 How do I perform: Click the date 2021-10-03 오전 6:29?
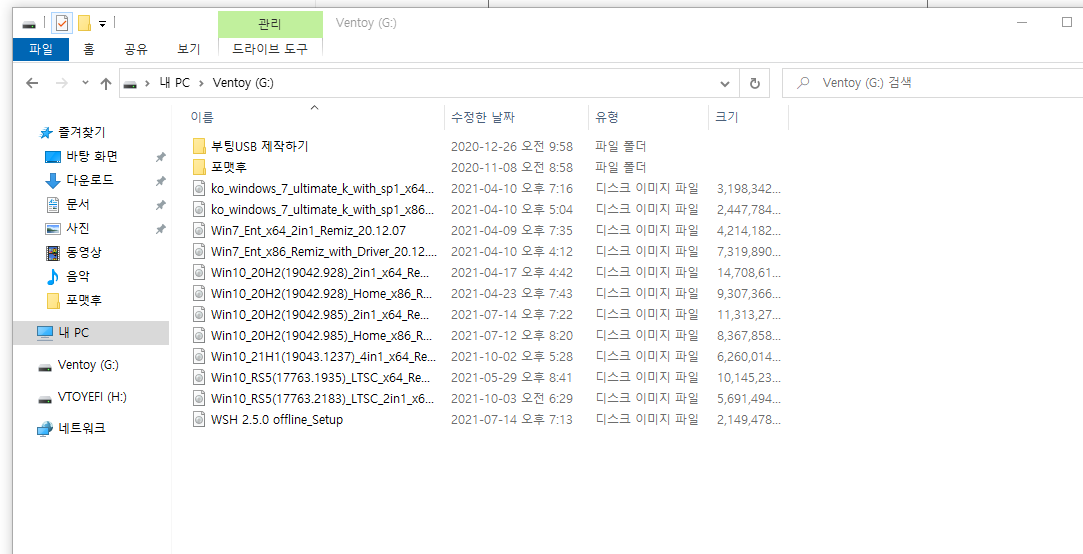coord(512,399)
